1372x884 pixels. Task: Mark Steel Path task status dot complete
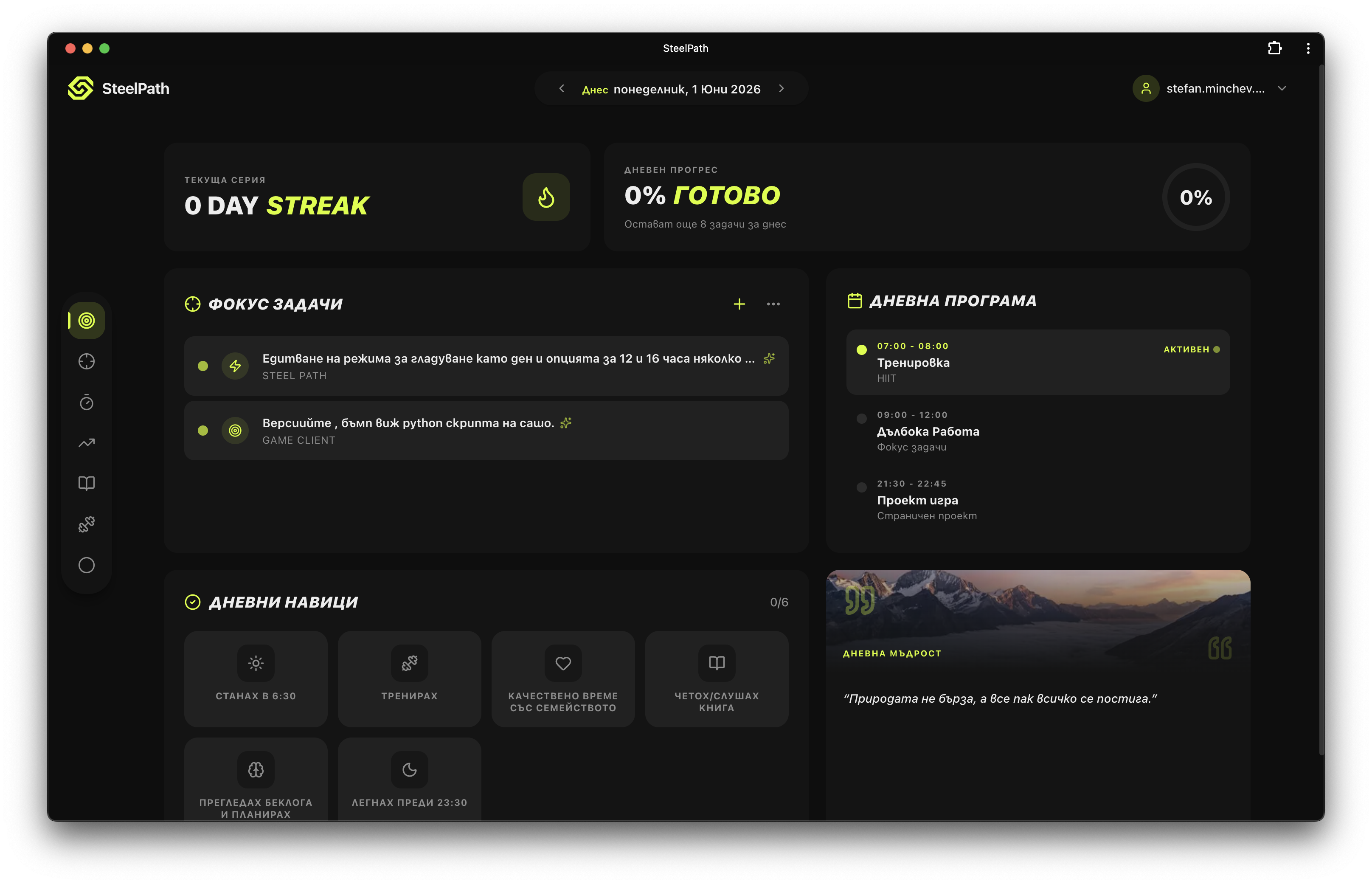(x=202, y=366)
